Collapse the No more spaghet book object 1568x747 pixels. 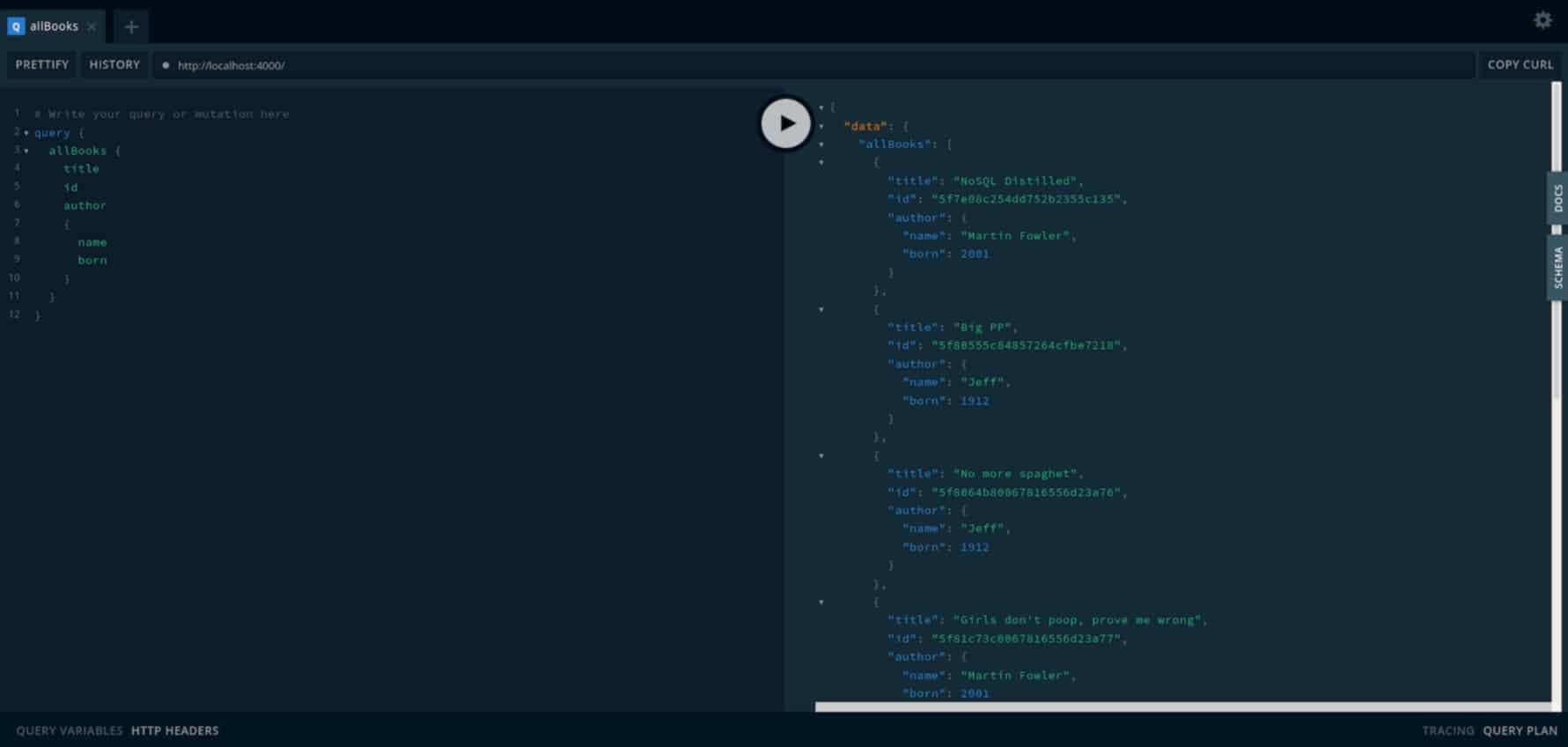click(821, 455)
